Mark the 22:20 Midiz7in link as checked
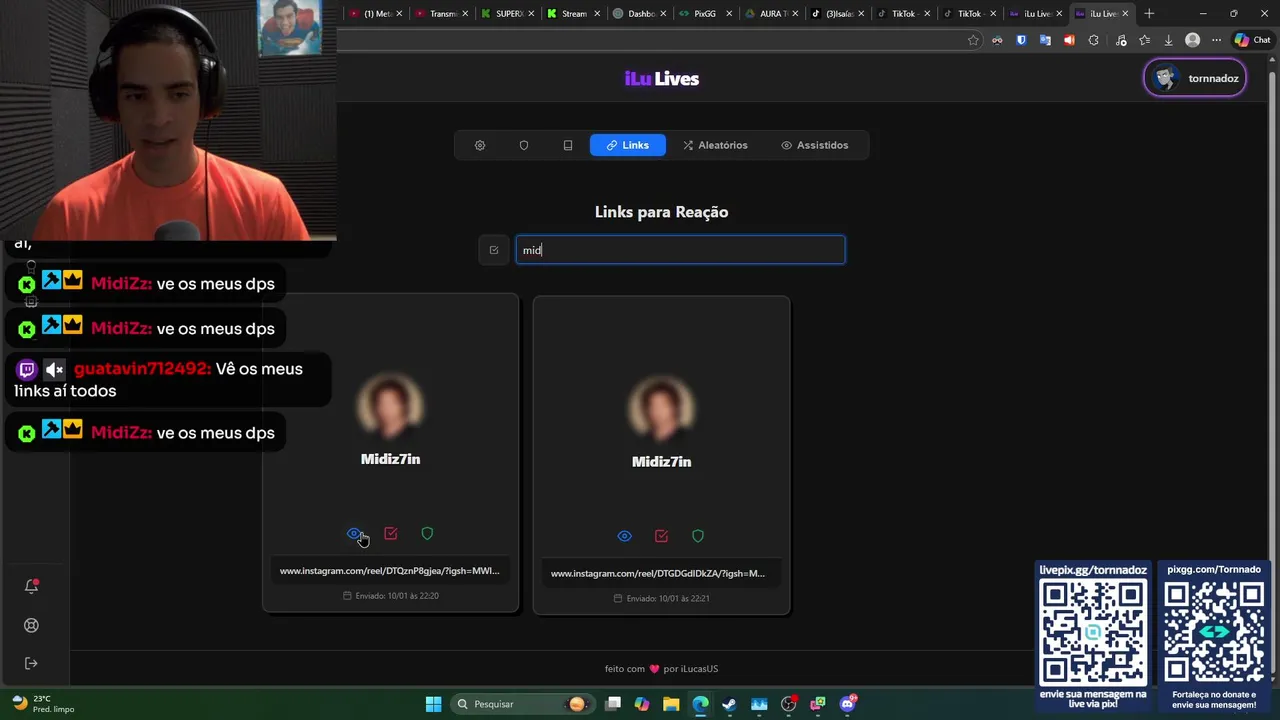The width and height of the screenshot is (1280, 720). coord(391,534)
